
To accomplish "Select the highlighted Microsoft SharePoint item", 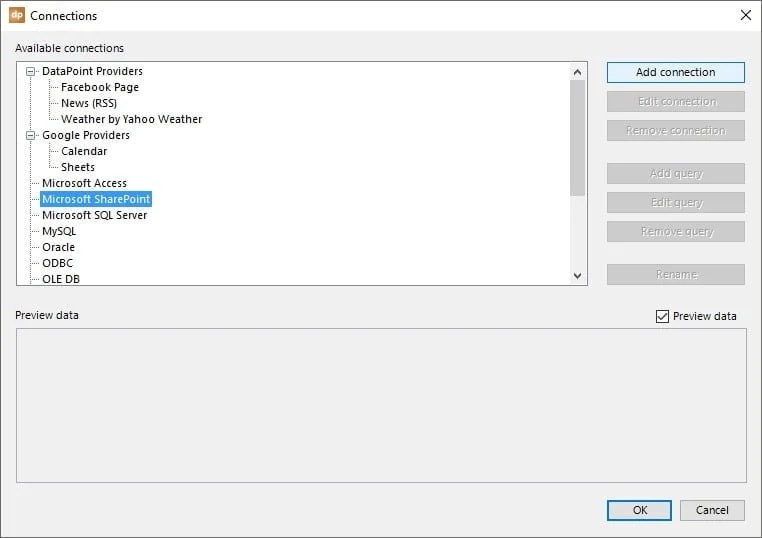I will tap(96, 199).
